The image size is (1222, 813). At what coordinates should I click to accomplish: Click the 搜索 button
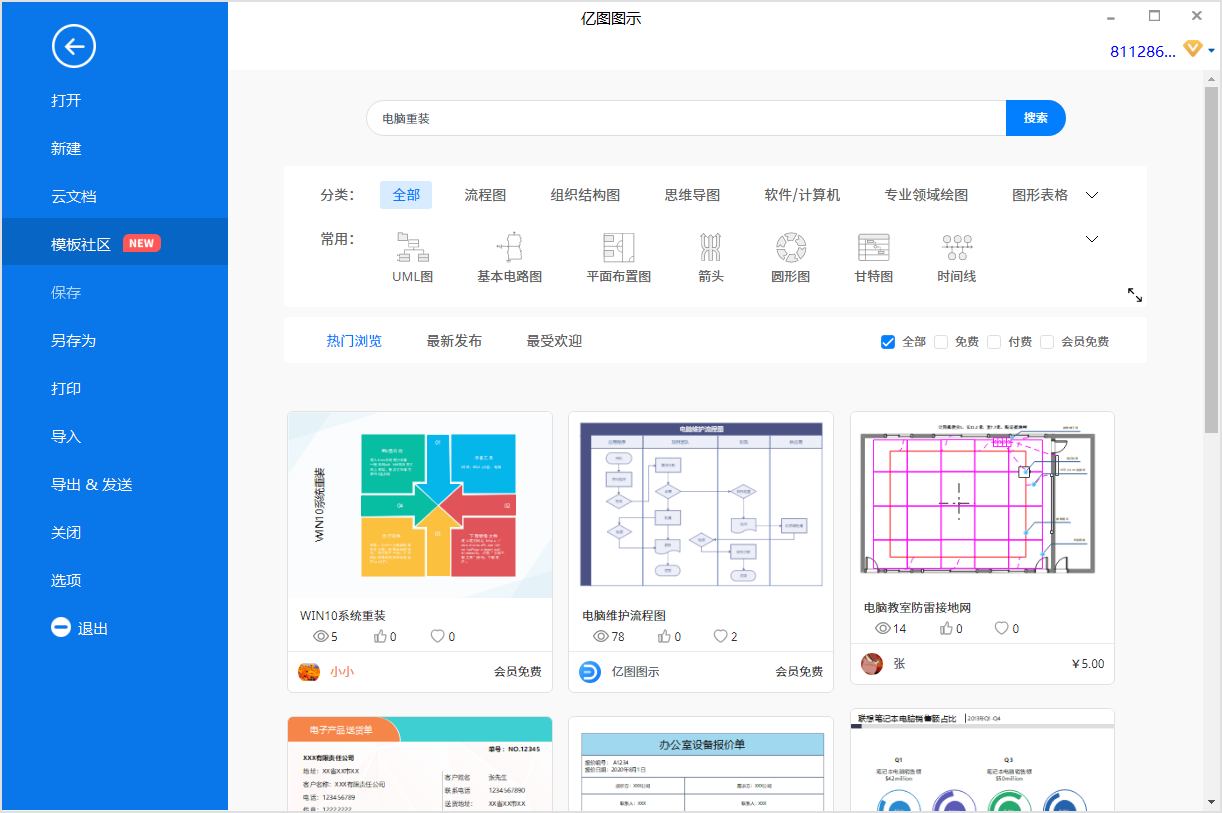click(1035, 118)
